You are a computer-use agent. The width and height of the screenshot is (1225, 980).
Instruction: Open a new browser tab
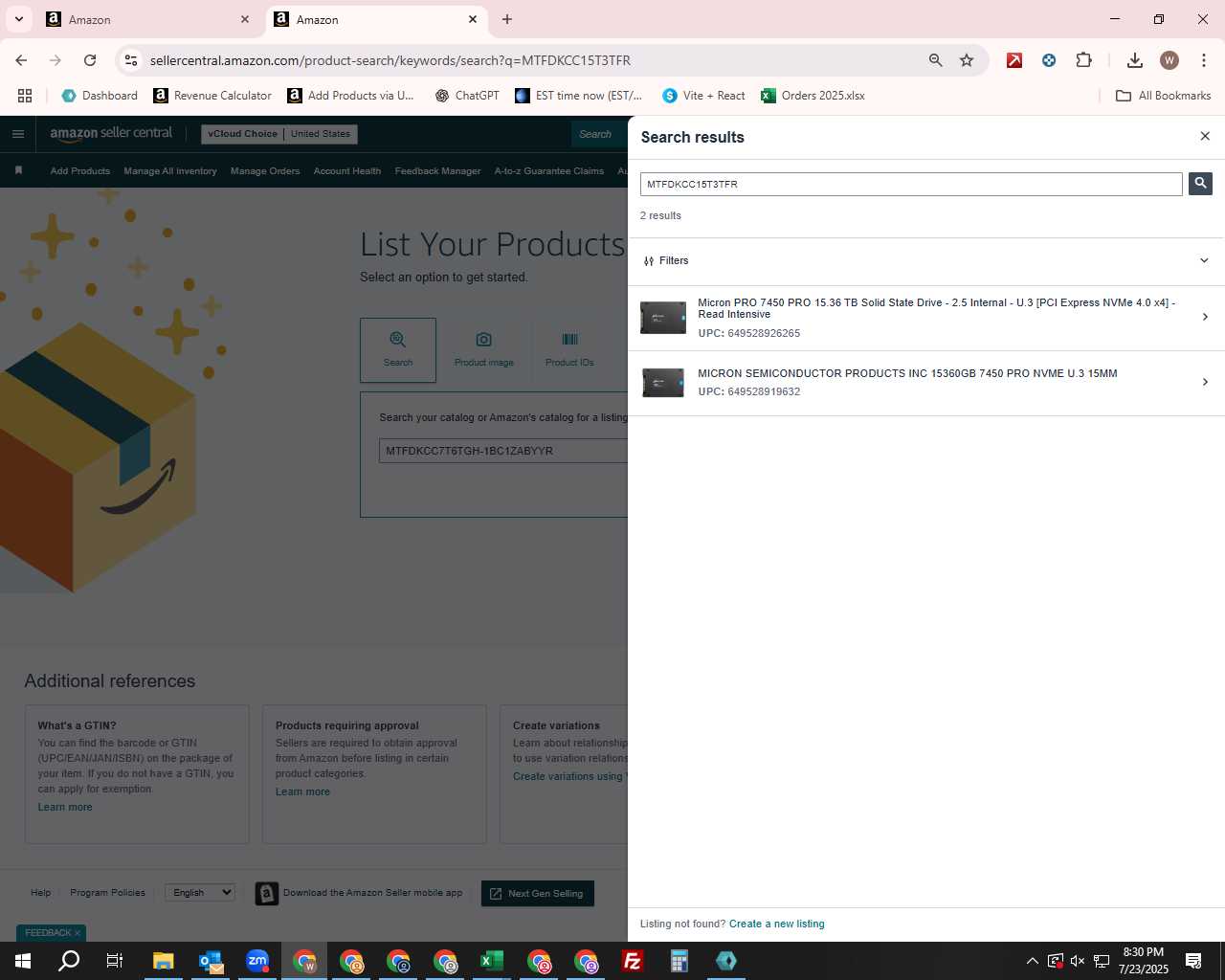507,19
